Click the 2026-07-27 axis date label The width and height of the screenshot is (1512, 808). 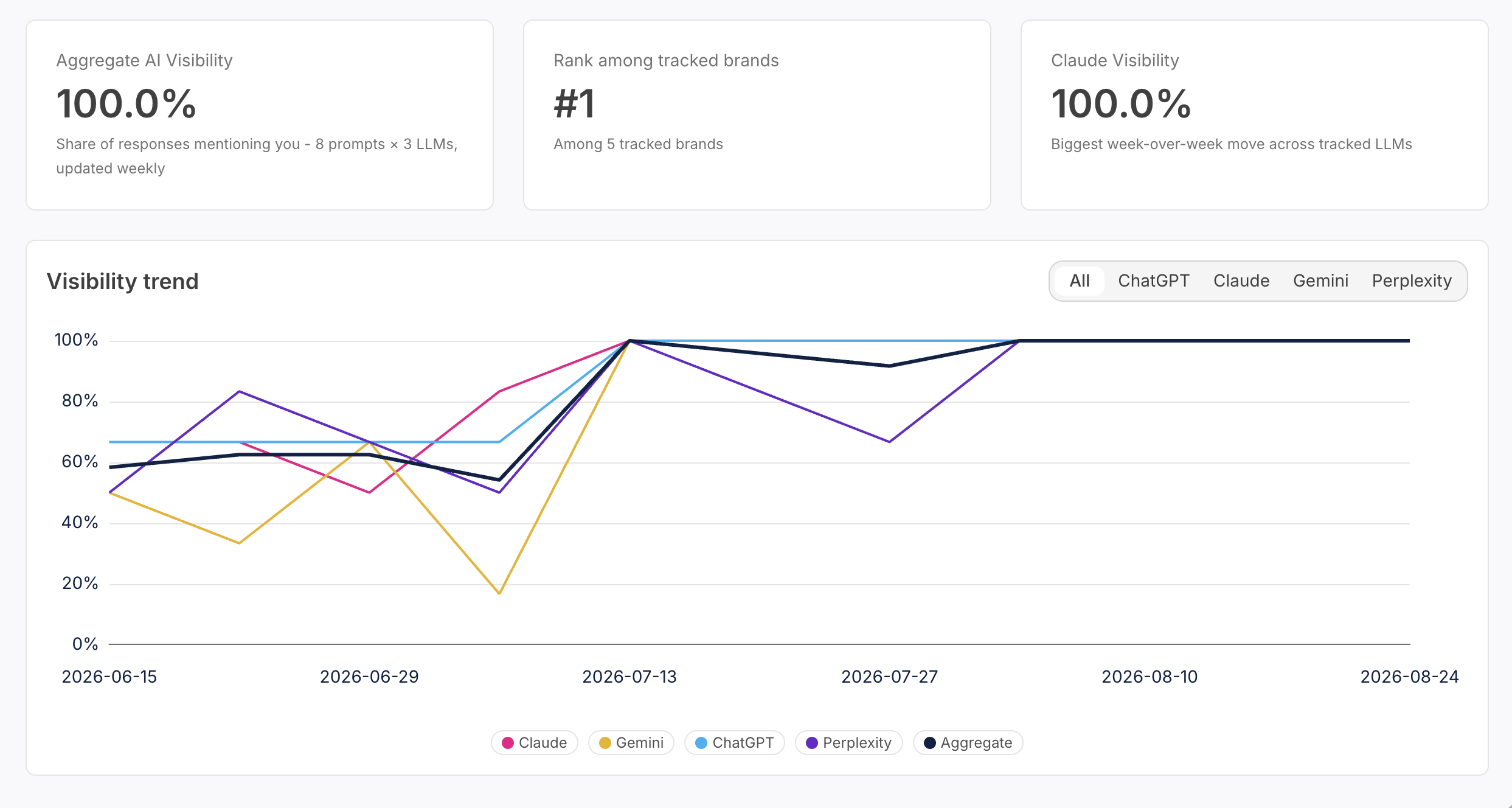pos(889,677)
